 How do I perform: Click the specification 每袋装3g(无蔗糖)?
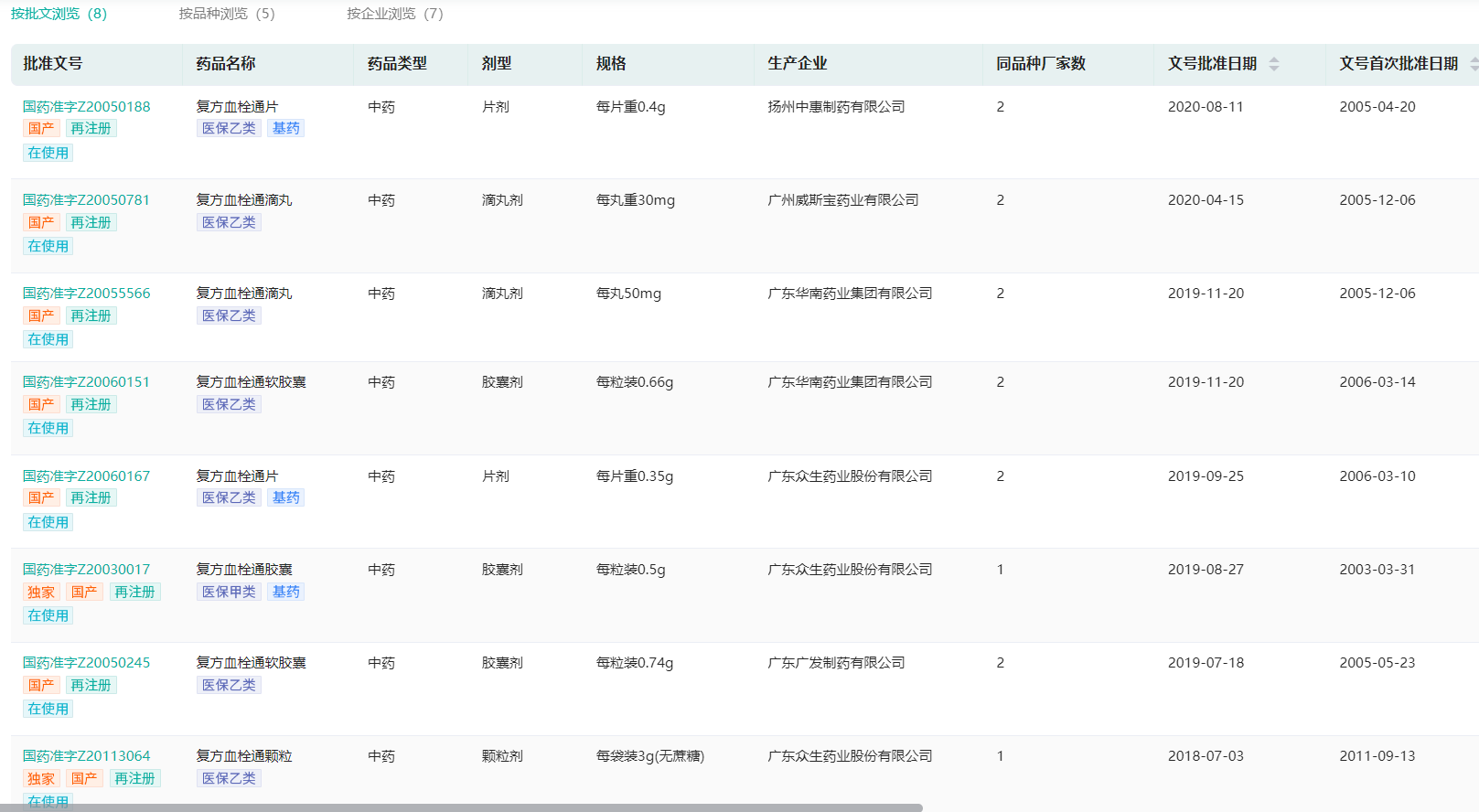(650, 756)
